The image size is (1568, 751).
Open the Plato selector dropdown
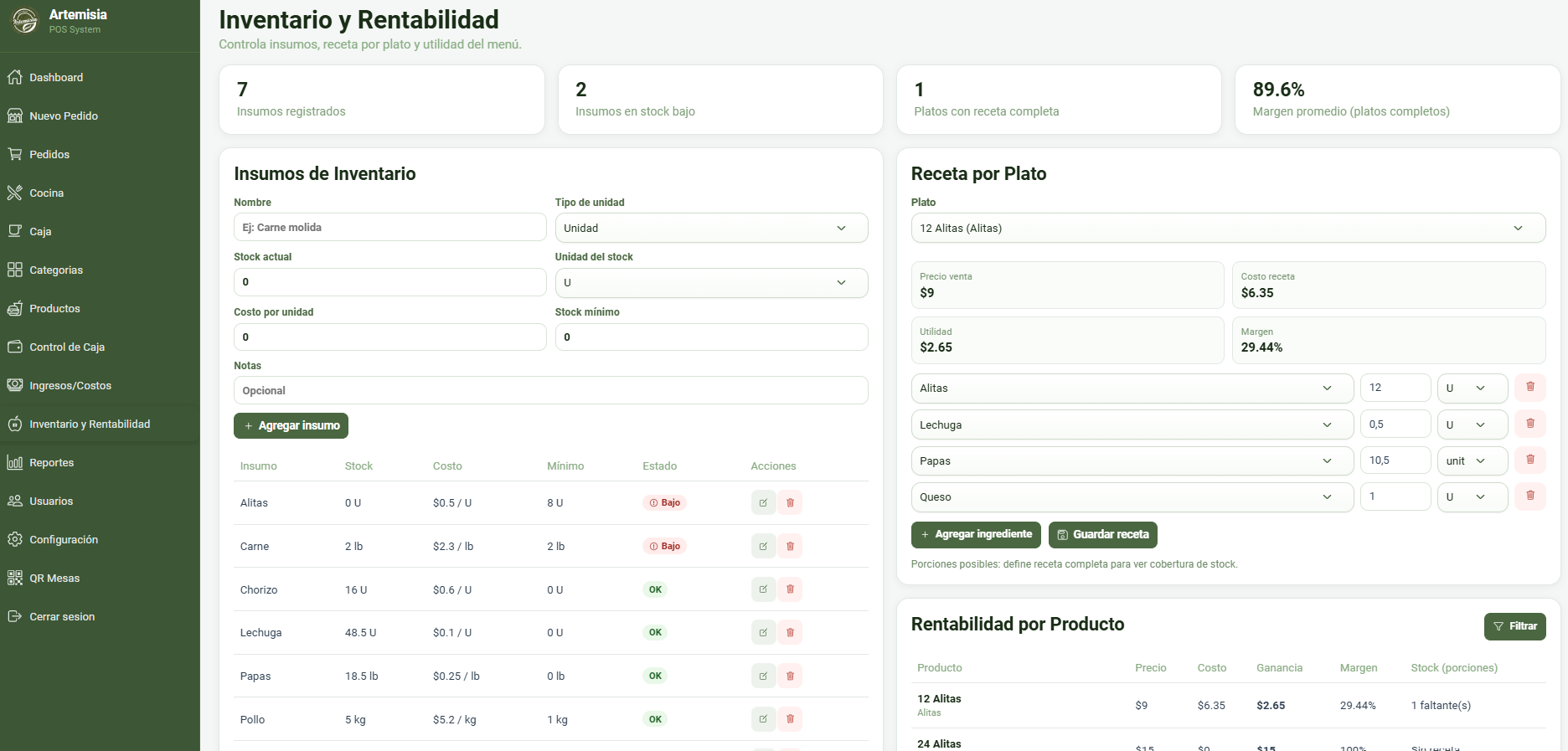click(1228, 228)
